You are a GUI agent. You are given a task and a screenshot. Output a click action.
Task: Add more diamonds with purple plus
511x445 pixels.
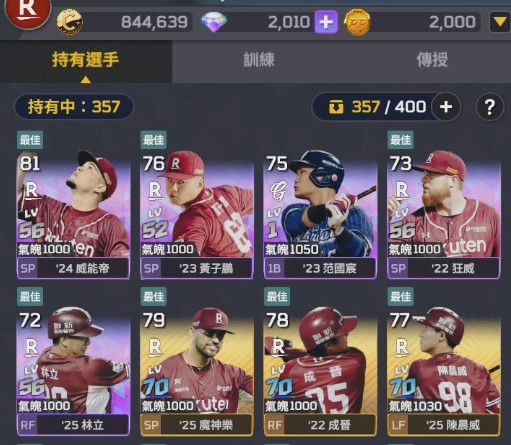click(x=326, y=22)
